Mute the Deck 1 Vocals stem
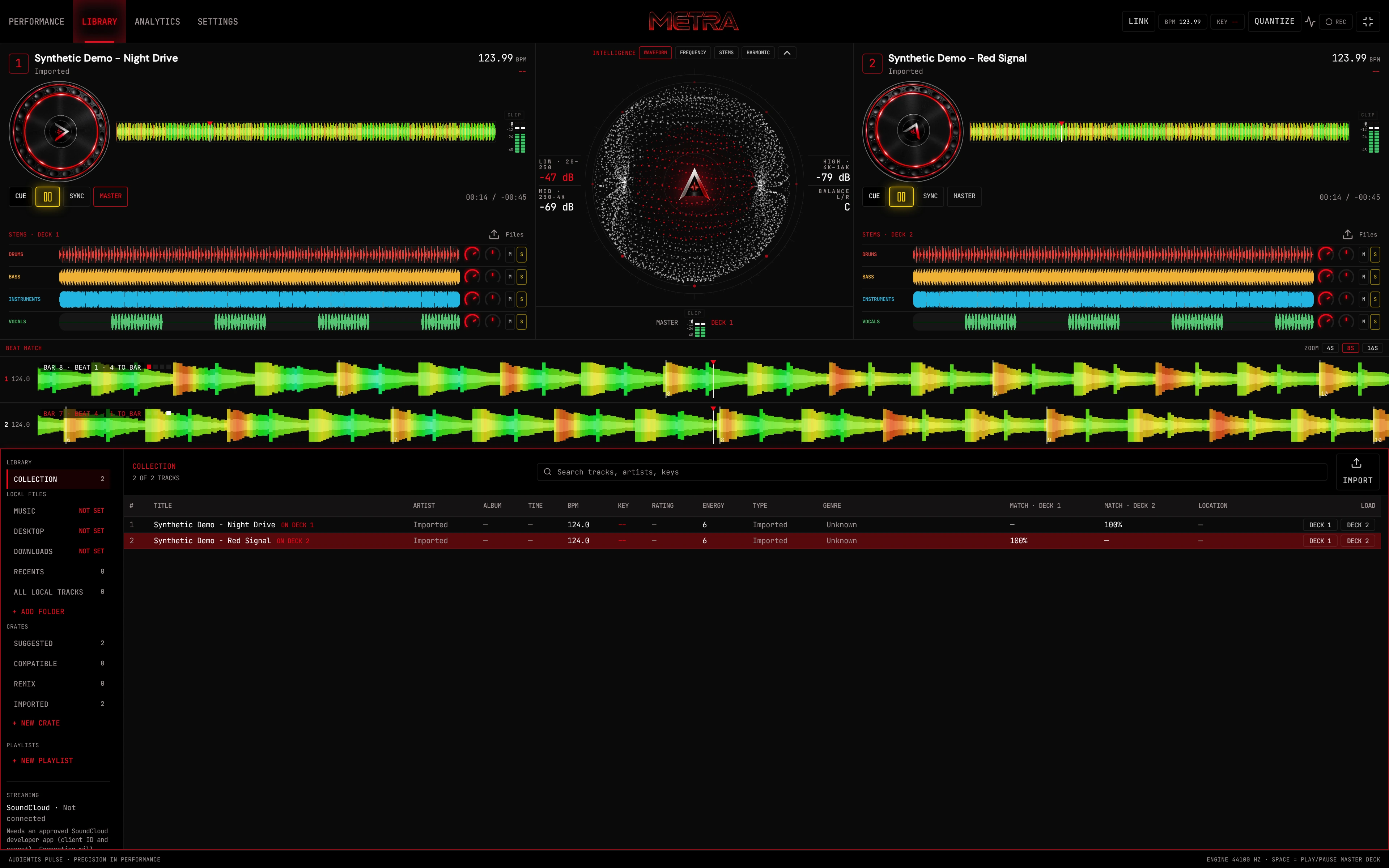 pos(510,322)
